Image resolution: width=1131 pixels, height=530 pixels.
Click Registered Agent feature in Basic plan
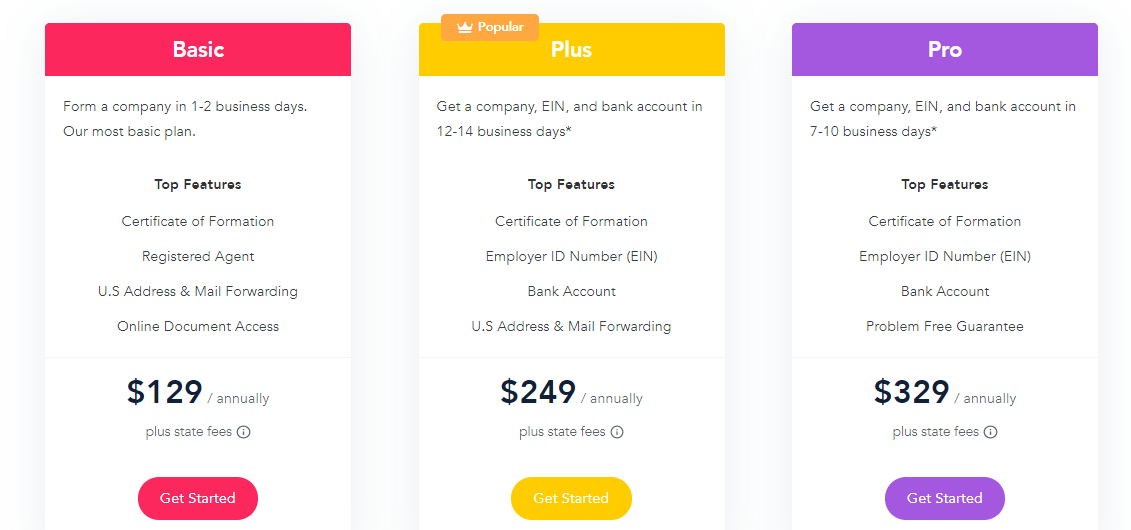click(x=198, y=256)
